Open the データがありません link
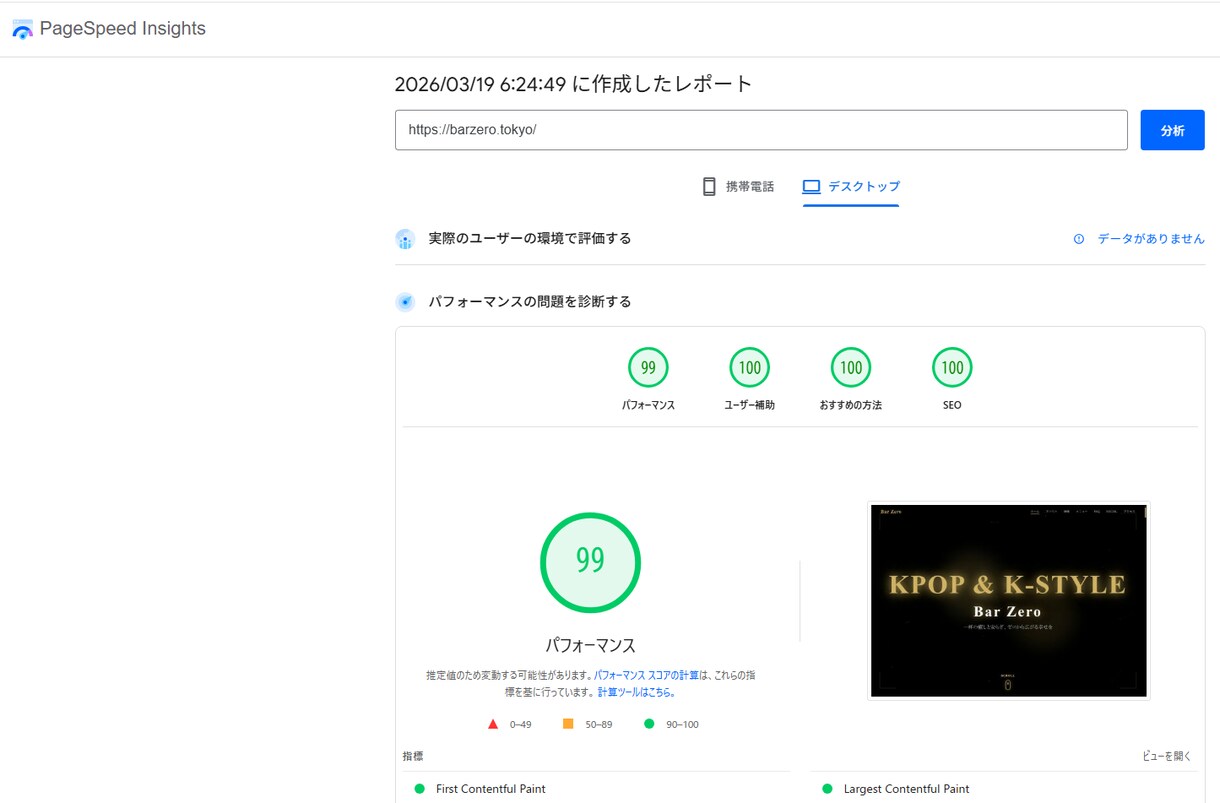Image resolution: width=1220 pixels, height=803 pixels. 1151,239
